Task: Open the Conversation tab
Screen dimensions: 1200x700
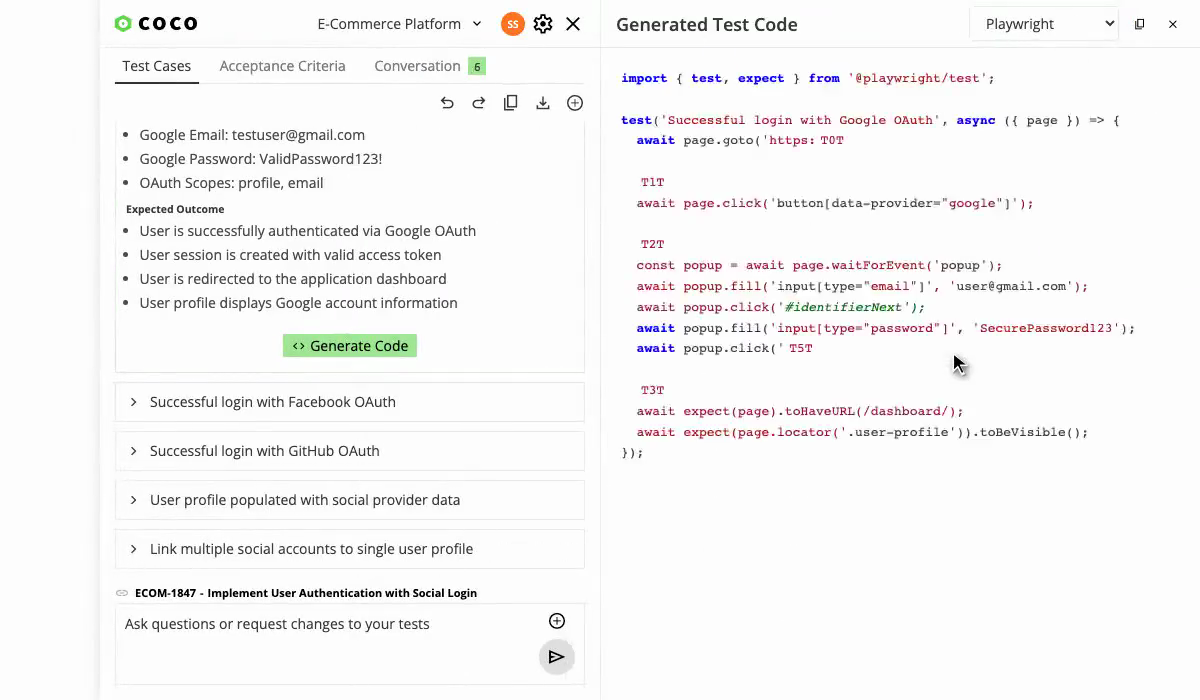Action: pyautogui.click(x=417, y=66)
